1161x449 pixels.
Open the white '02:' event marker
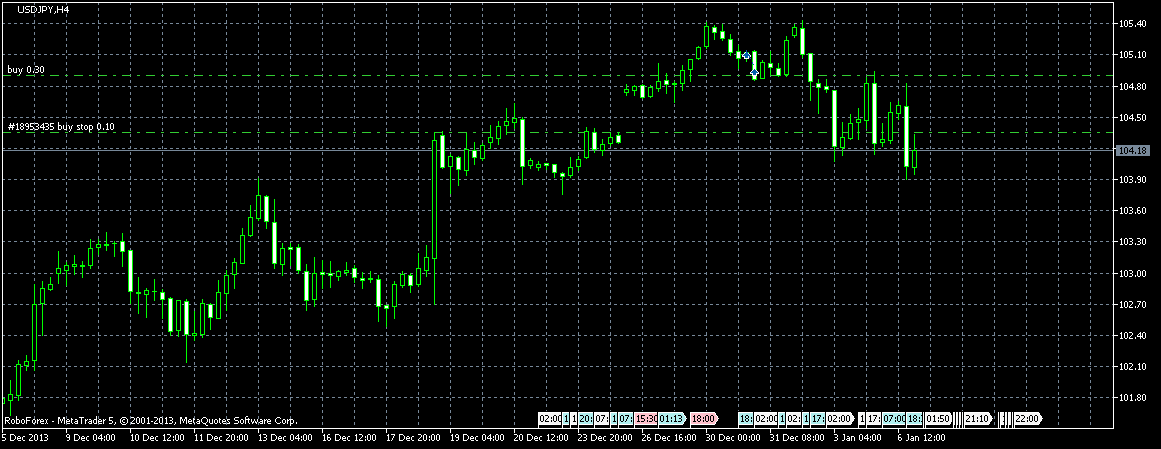coord(793,419)
